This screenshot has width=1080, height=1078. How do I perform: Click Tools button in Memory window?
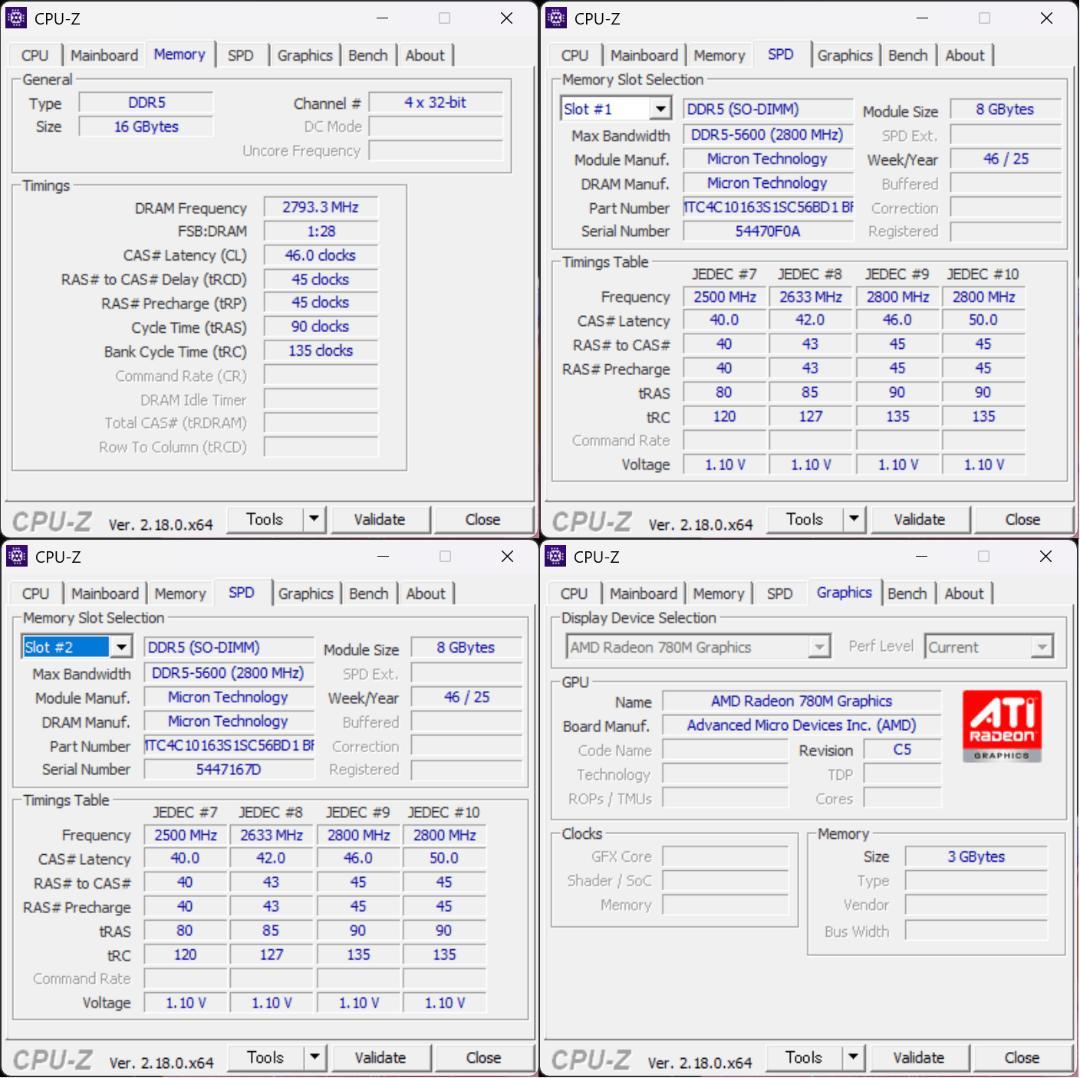[265, 519]
